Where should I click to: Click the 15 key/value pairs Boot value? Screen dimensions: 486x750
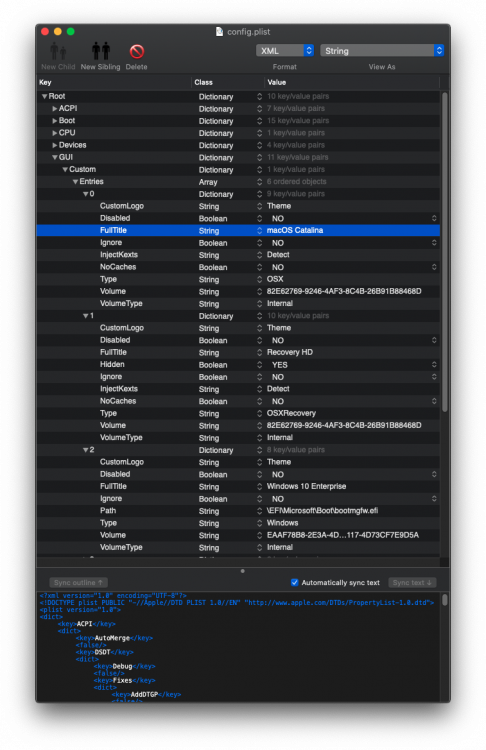click(298, 121)
